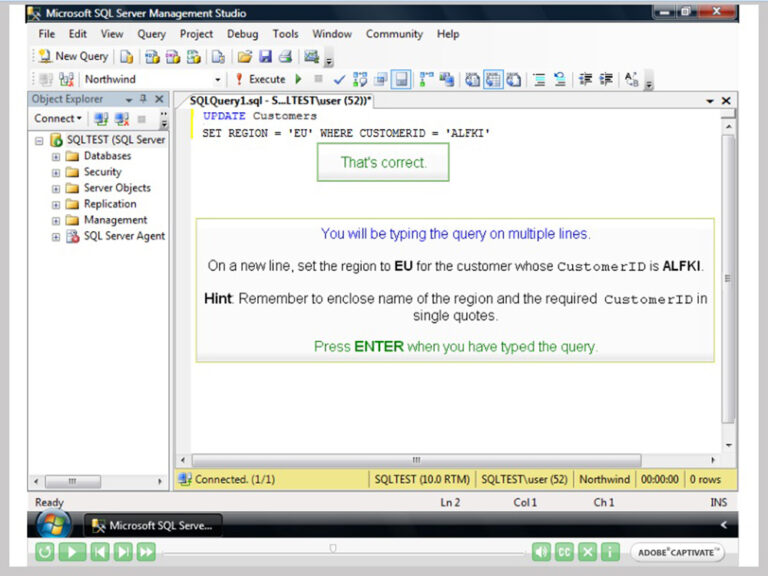Image resolution: width=768 pixels, height=576 pixels.
Task: Open the Community menu
Action: [394, 34]
